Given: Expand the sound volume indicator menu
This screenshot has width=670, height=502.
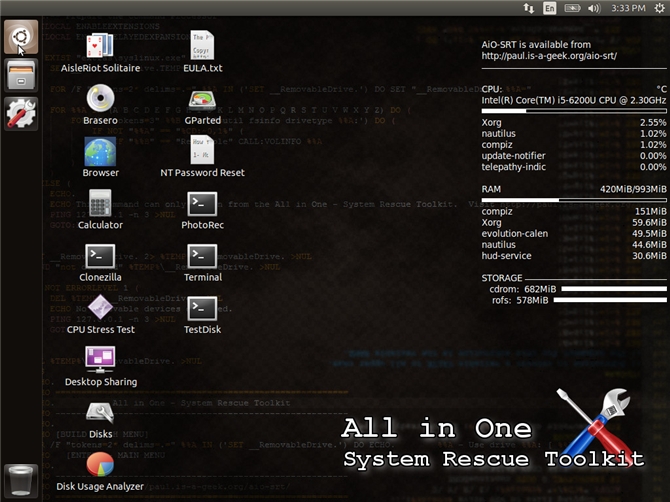Looking at the screenshot, I should pyautogui.click(x=594, y=8).
